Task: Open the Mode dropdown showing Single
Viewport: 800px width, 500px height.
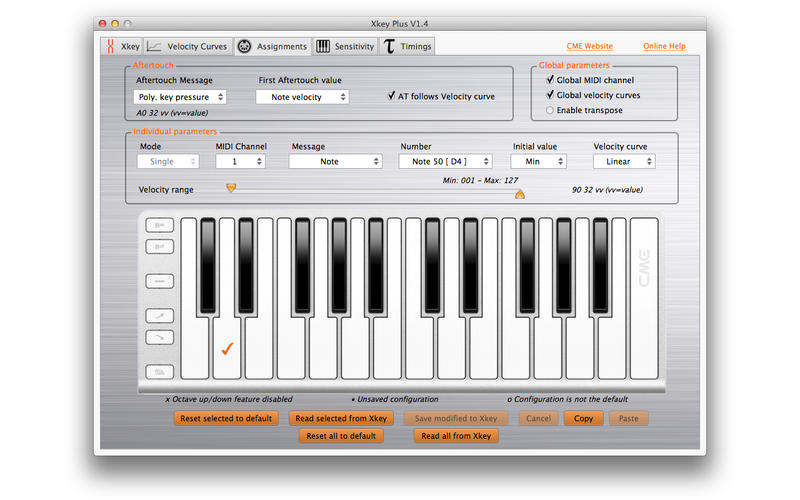Action: tap(168, 161)
